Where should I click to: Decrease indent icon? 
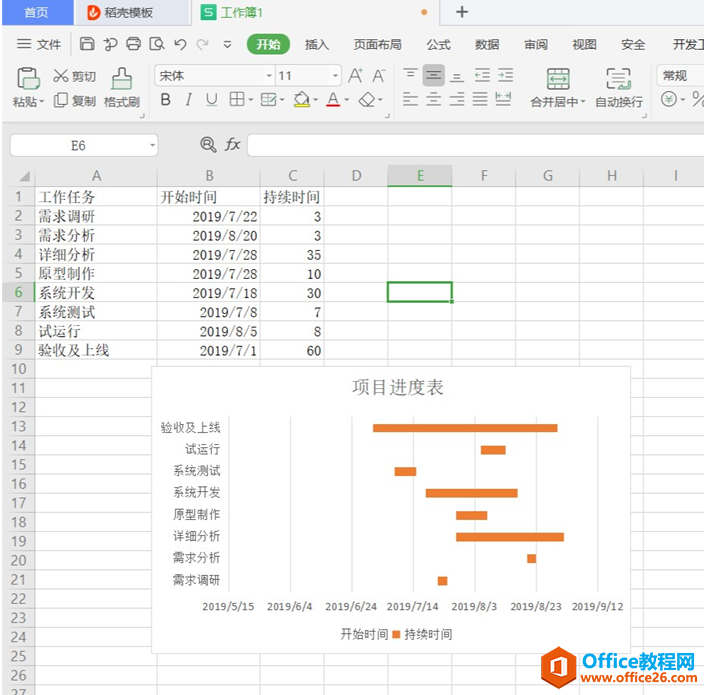(x=482, y=75)
